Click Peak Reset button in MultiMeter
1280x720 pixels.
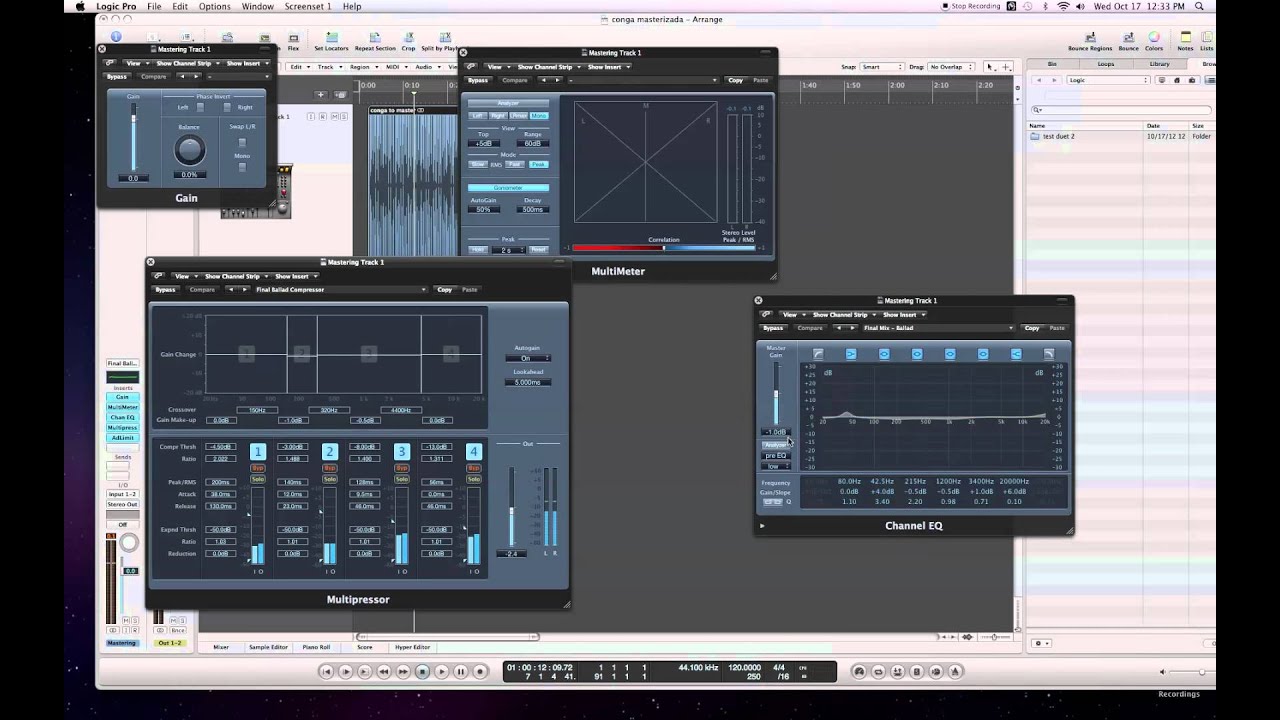(x=539, y=249)
